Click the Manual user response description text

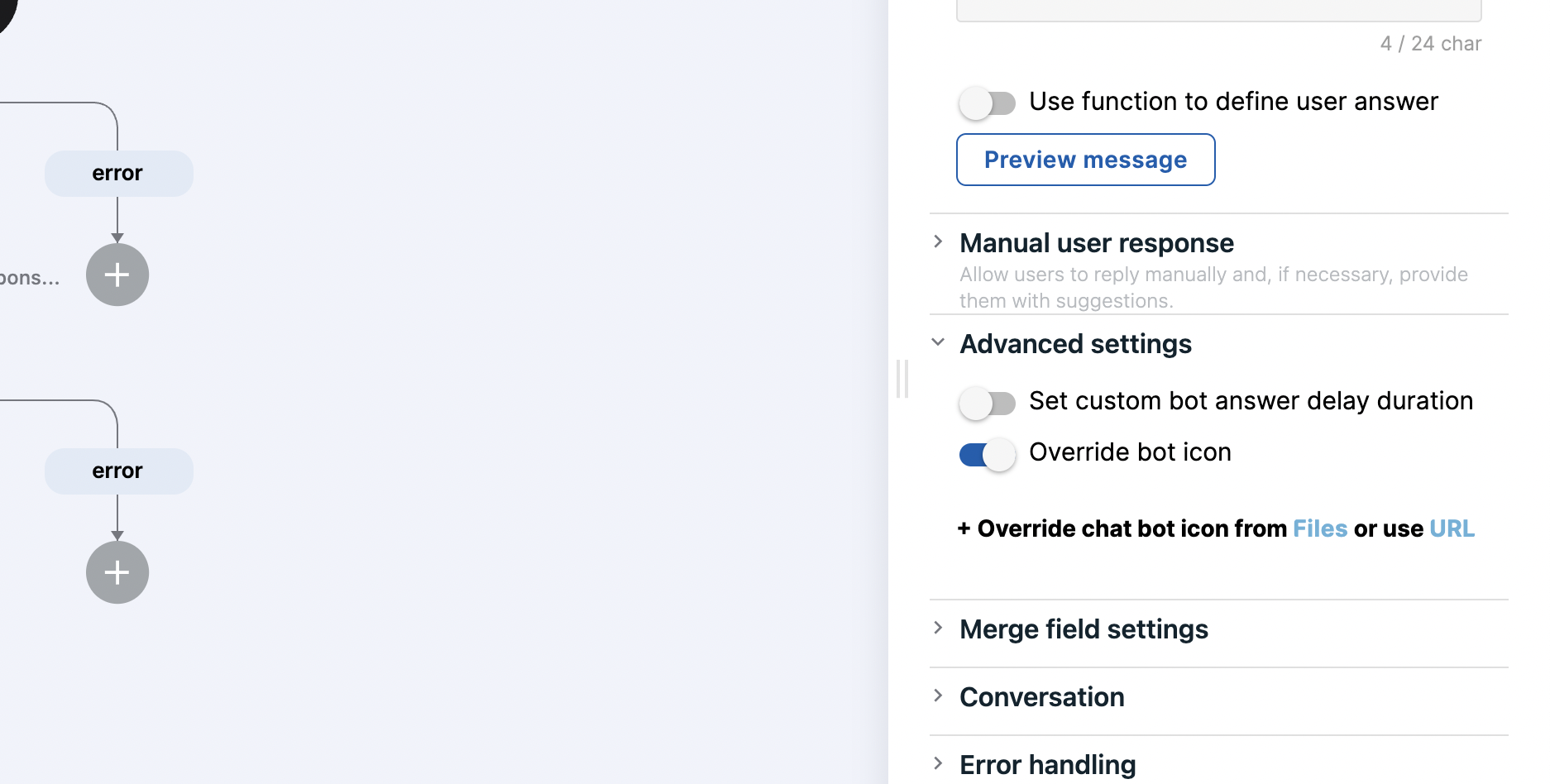coord(1213,288)
